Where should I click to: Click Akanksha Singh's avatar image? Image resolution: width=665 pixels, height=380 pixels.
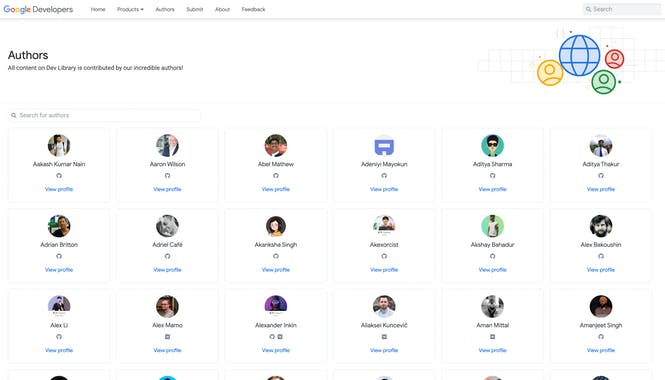(x=276, y=226)
